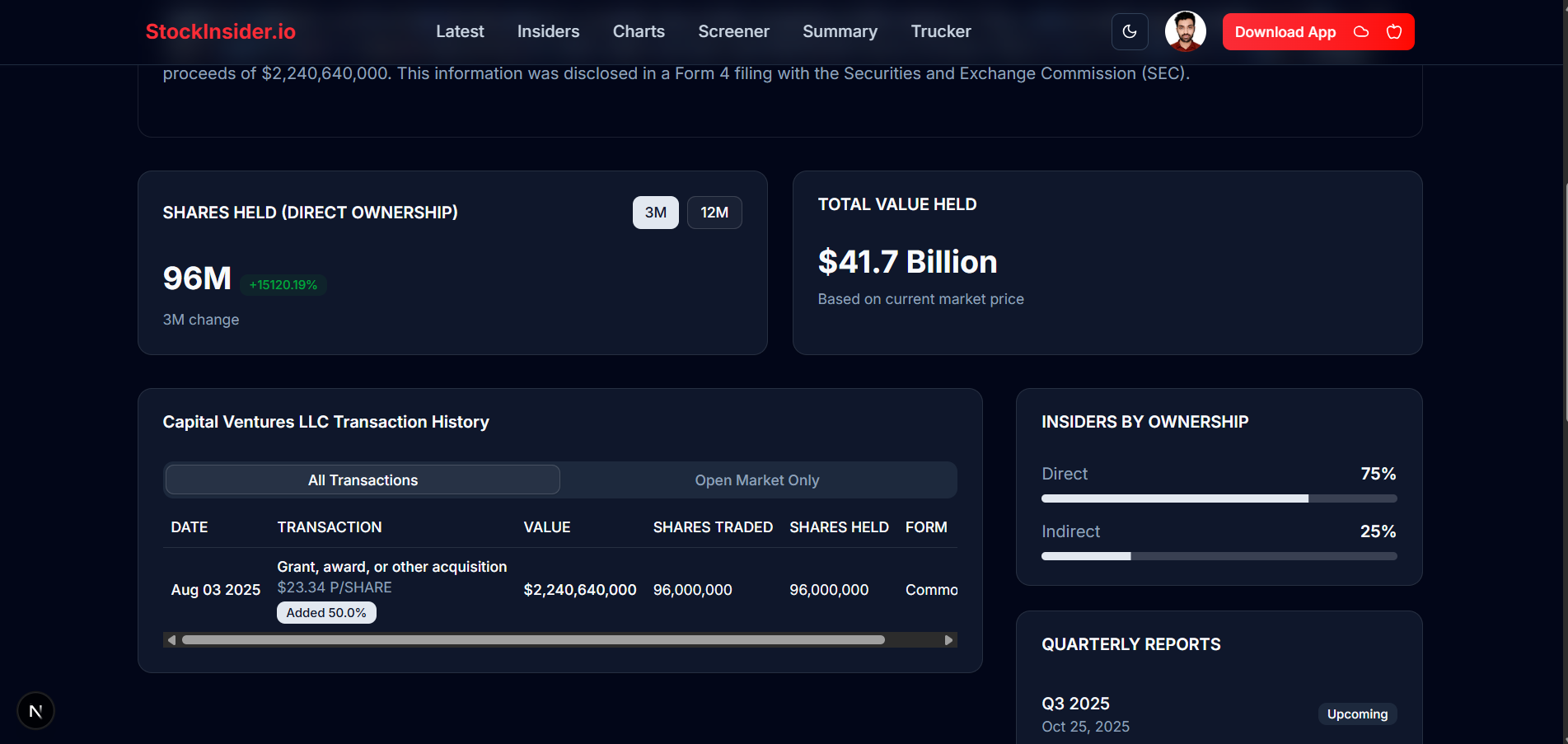Click the left scroll arrow under the table
This screenshot has height=744, width=1568.
(x=172, y=639)
